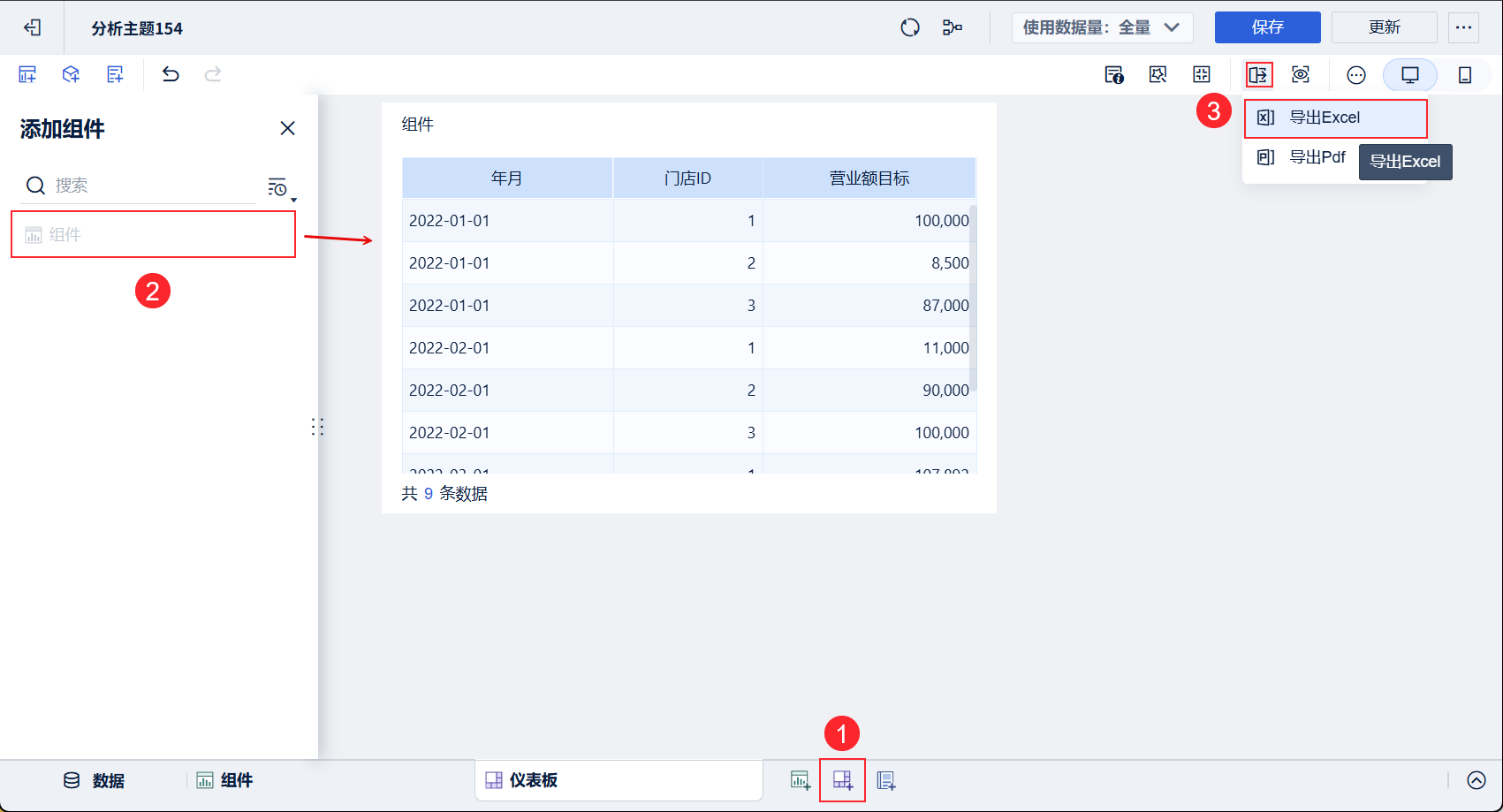This screenshot has width=1503, height=812.
Task: Click the 保存 button
Action: tap(1268, 27)
